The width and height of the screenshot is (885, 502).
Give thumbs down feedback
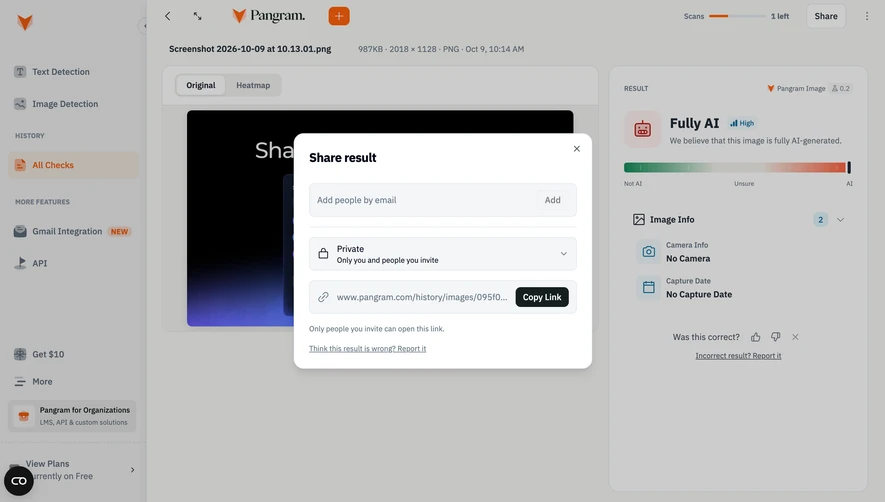[776, 337]
